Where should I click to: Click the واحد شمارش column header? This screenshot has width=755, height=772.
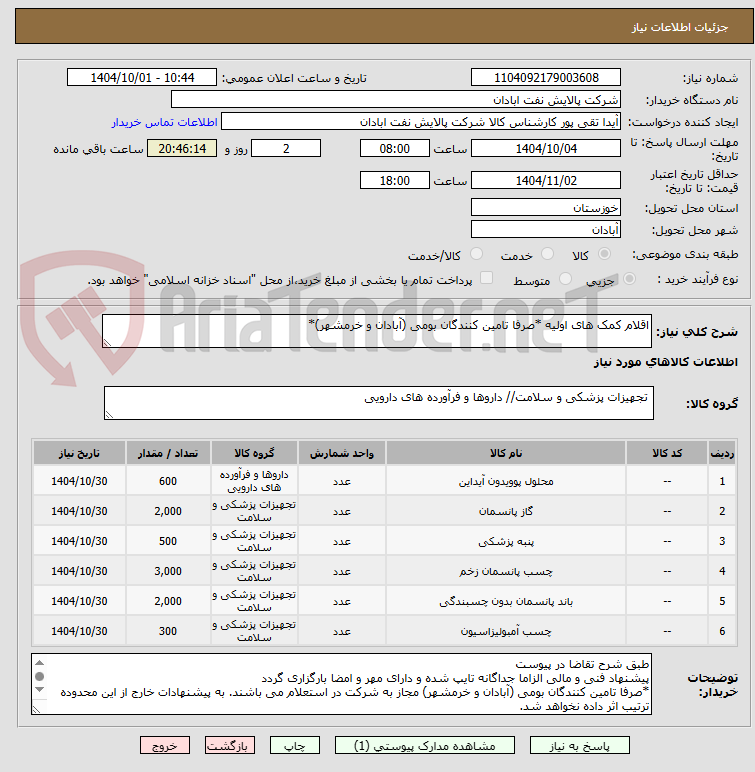tap(342, 453)
